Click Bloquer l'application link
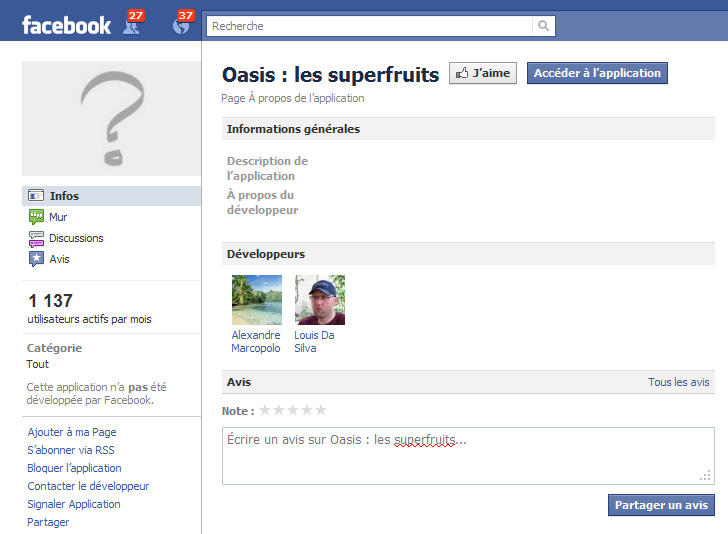Viewport: 728px width, 534px height. point(74,468)
